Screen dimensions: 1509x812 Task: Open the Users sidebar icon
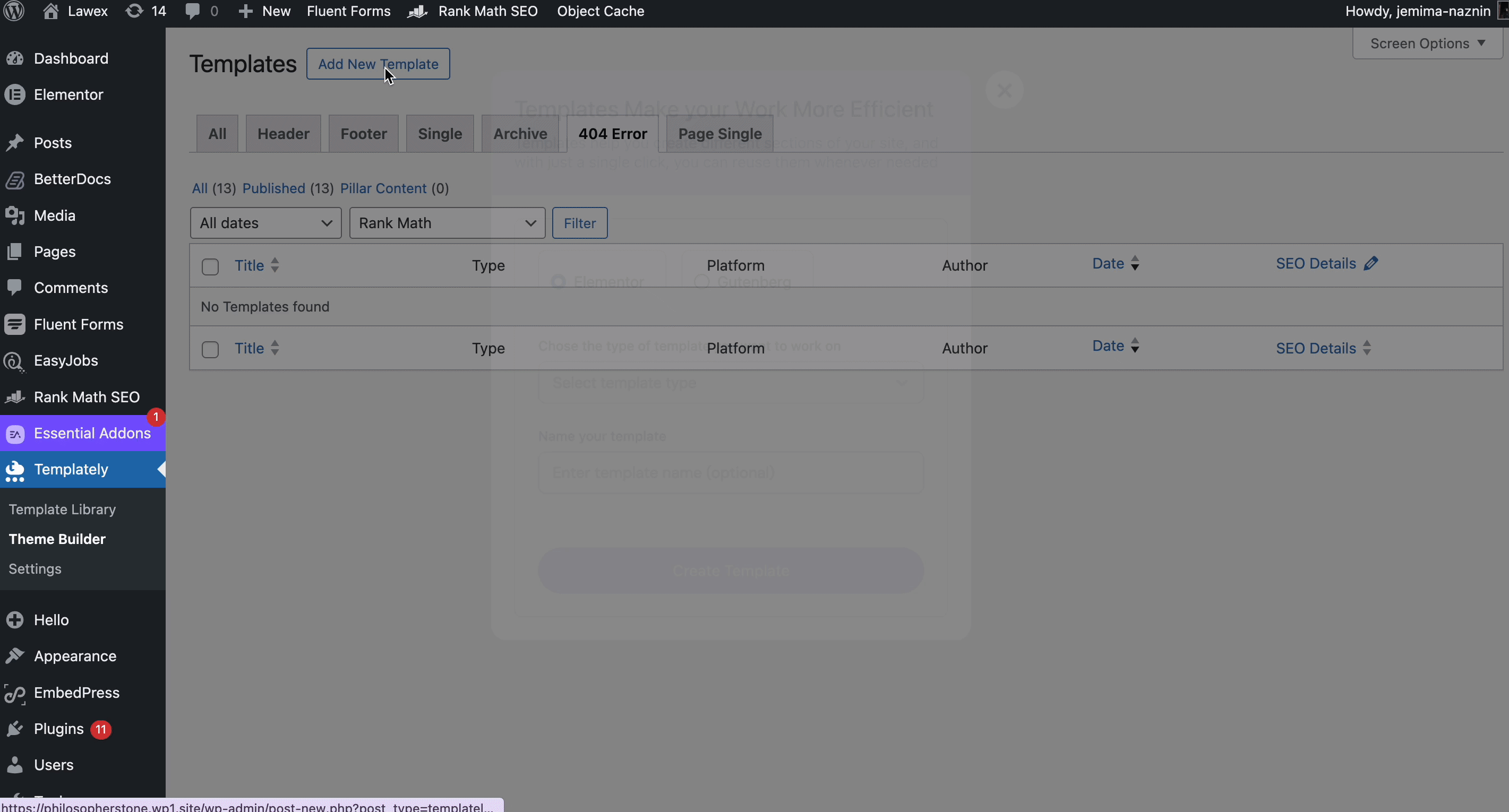tap(15, 765)
